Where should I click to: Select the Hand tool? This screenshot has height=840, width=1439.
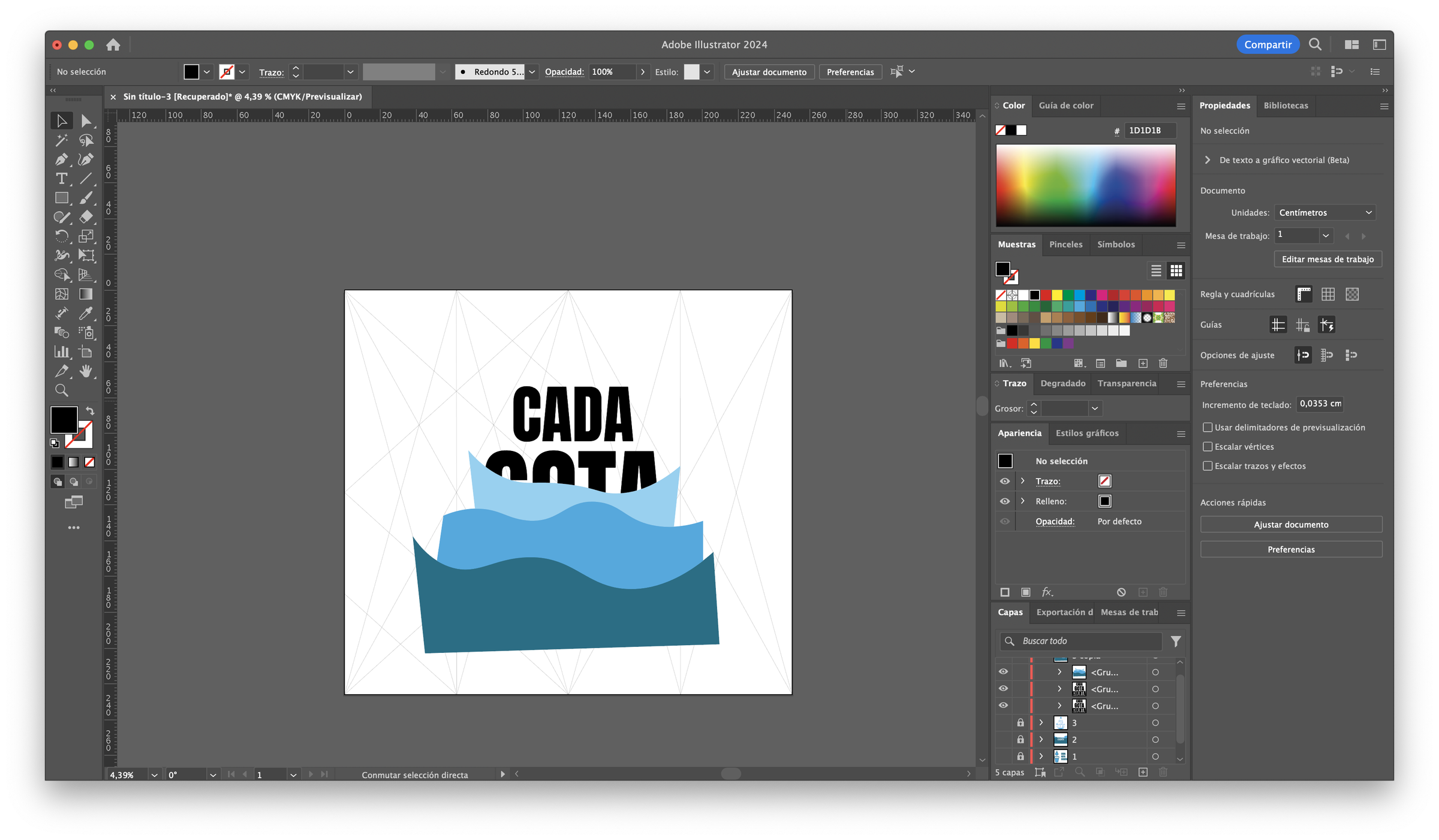(x=86, y=371)
